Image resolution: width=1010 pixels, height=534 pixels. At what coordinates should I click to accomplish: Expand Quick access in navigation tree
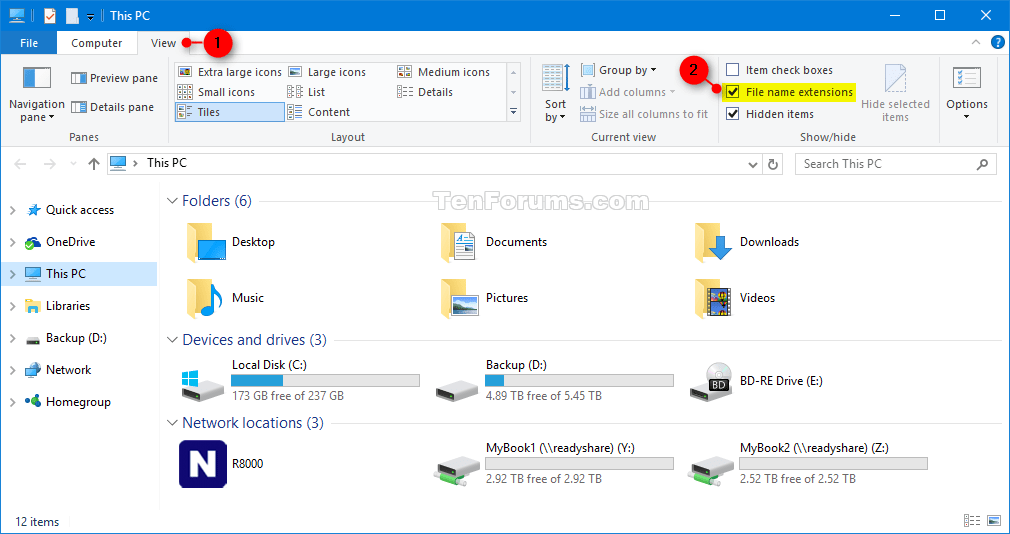13,210
